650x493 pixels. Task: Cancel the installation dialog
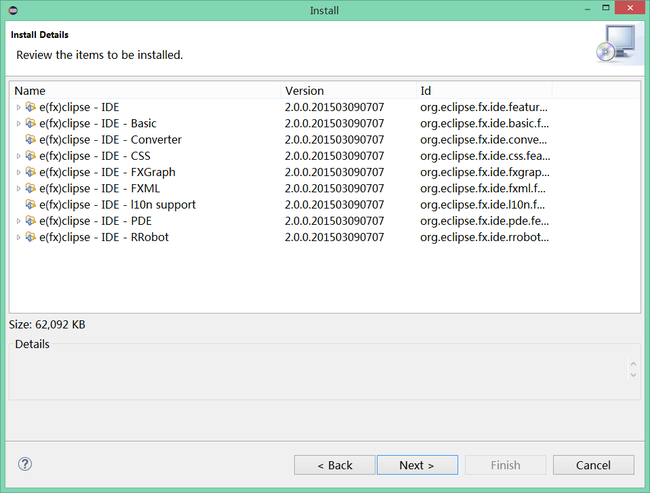(x=593, y=465)
